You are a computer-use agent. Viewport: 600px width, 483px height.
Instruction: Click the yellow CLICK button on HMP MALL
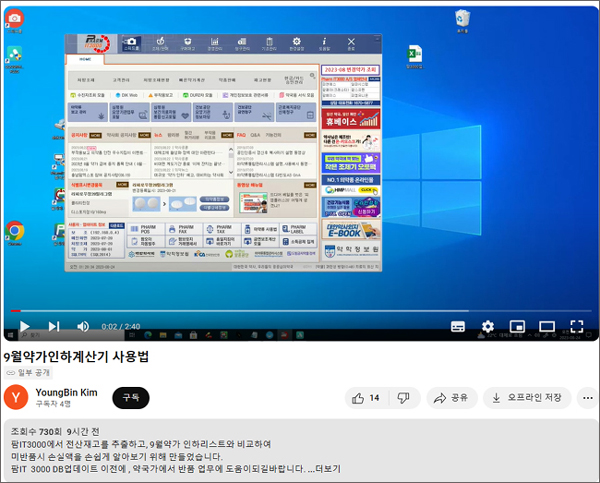pyautogui.click(x=368, y=190)
